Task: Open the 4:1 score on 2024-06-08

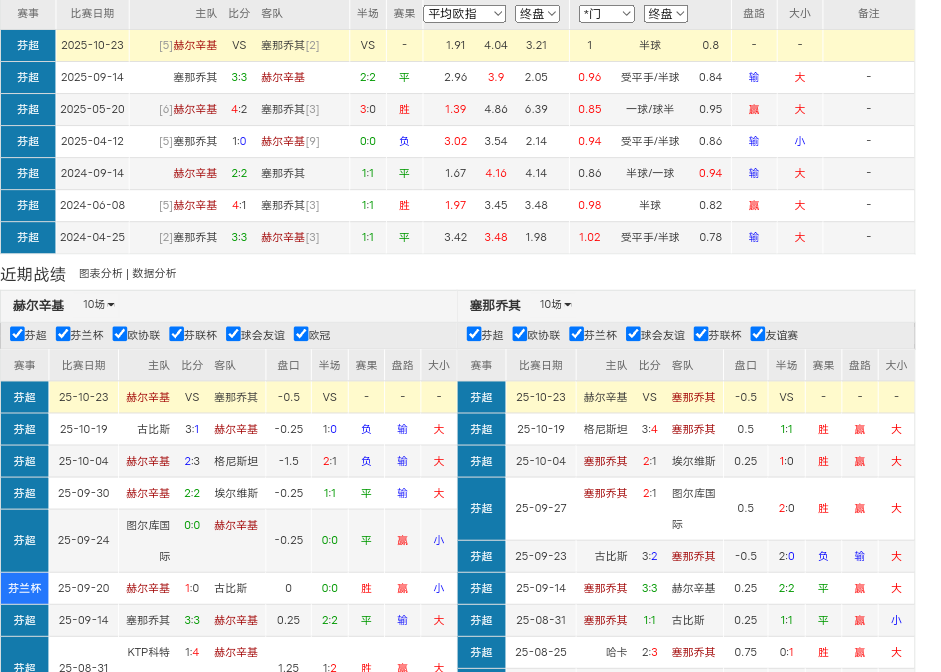Action: 239,205
